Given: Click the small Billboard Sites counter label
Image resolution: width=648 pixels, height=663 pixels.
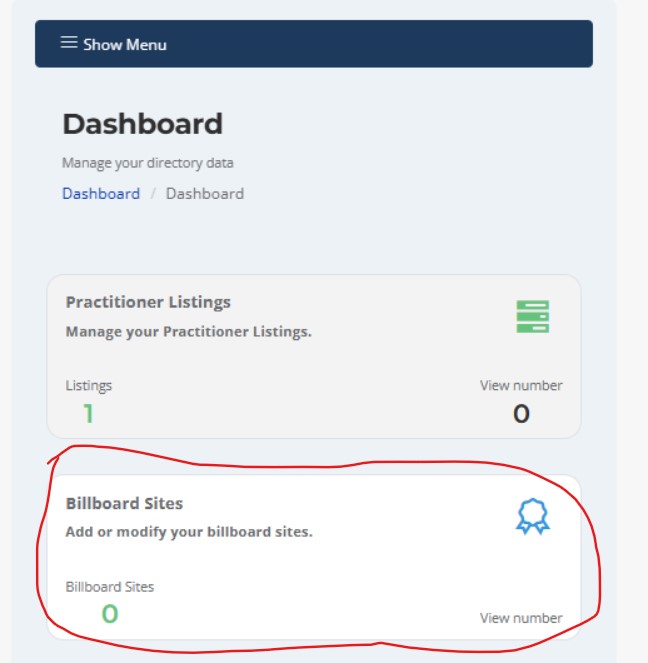Looking at the screenshot, I should (x=110, y=587).
